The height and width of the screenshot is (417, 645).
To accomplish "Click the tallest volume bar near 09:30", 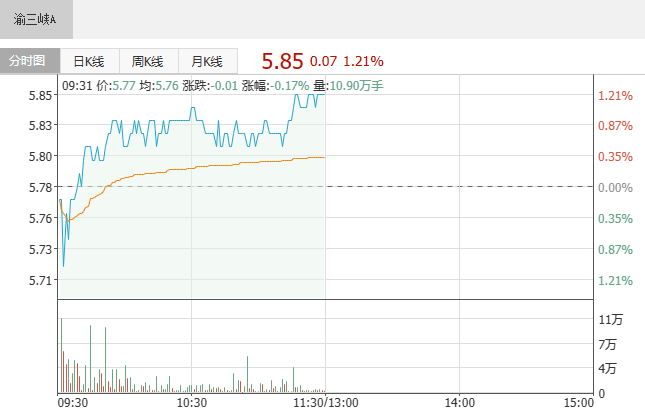I will click(x=62, y=355).
